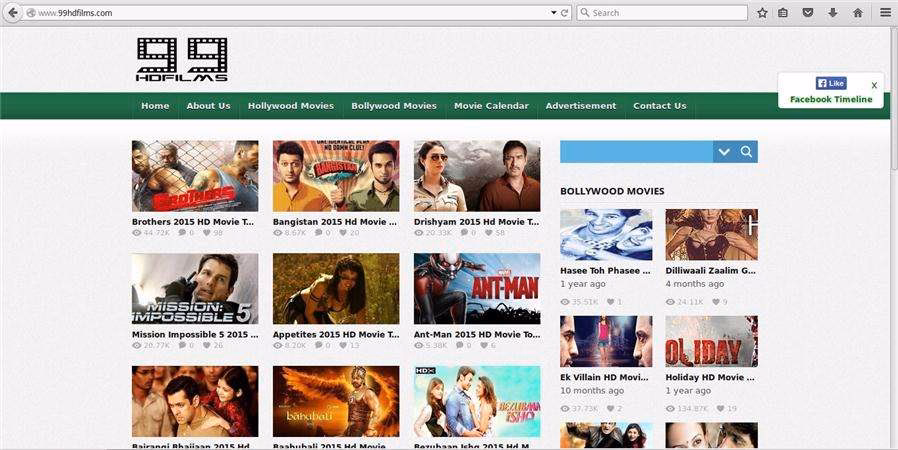898x450 pixels.
Task: Click the site search magnifier icon
Action: pyautogui.click(x=746, y=152)
